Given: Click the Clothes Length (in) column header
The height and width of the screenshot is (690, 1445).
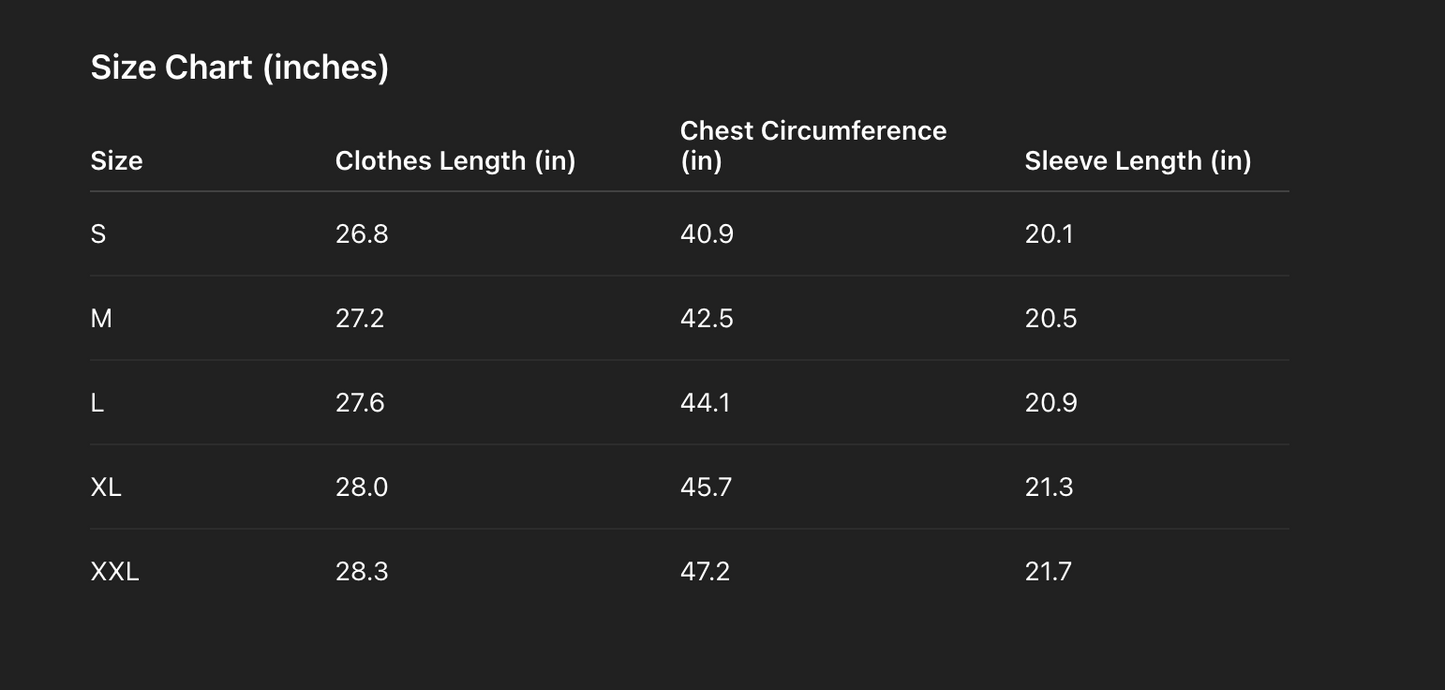Looking at the screenshot, I should pos(455,161).
